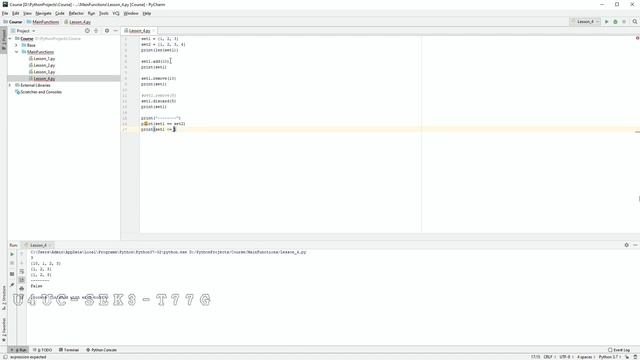The height and width of the screenshot is (360, 640).
Task: Open the File menu
Action: point(5,13)
